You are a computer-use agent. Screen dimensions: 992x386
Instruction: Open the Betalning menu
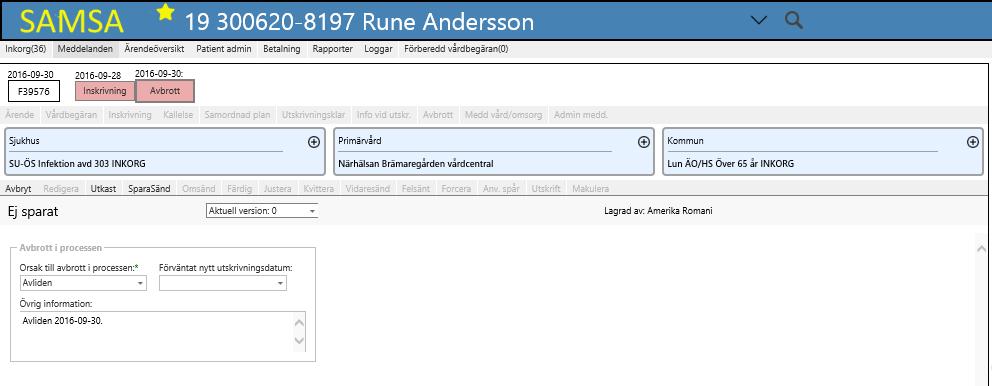pyautogui.click(x=282, y=49)
